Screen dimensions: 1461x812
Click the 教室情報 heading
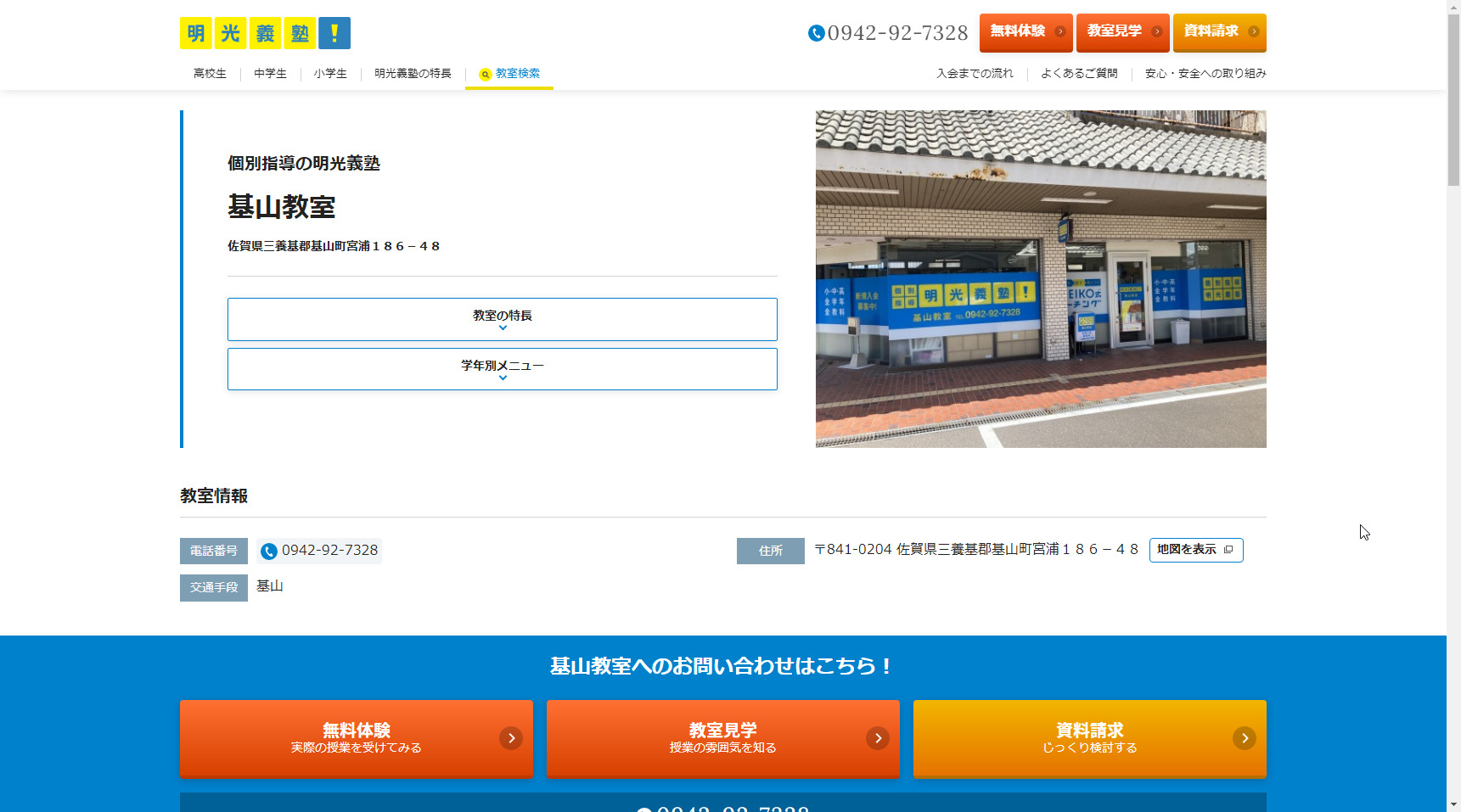tap(214, 496)
